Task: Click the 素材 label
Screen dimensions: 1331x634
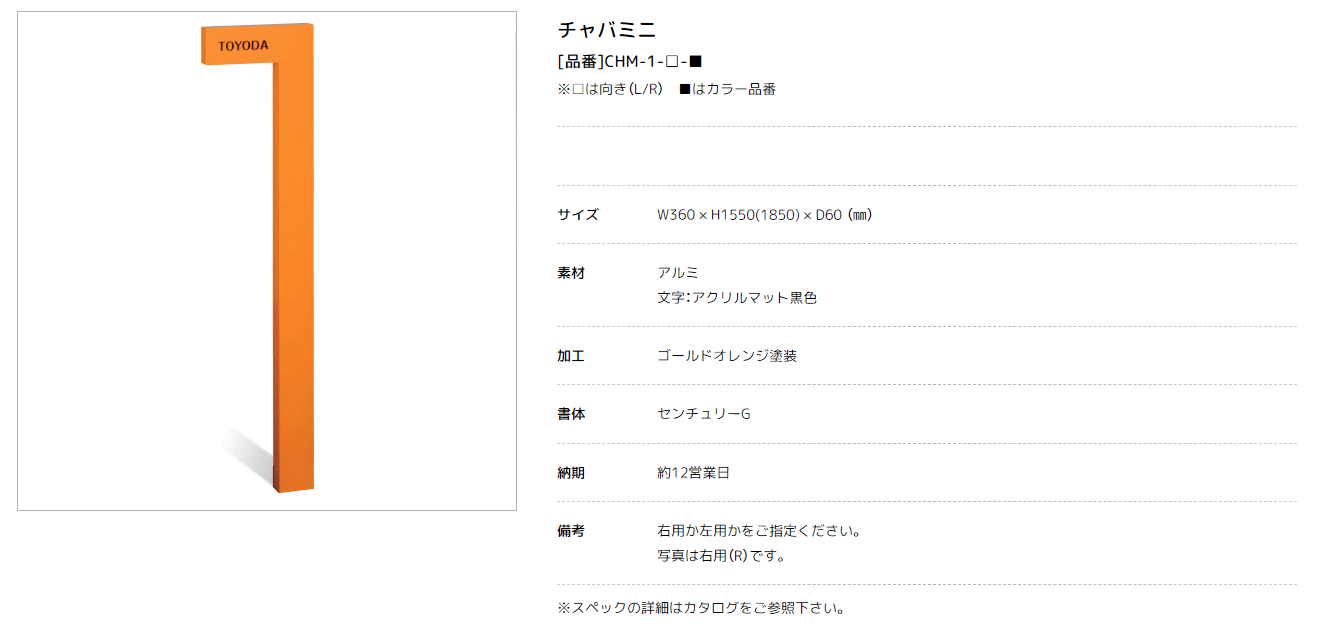Action: click(571, 273)
